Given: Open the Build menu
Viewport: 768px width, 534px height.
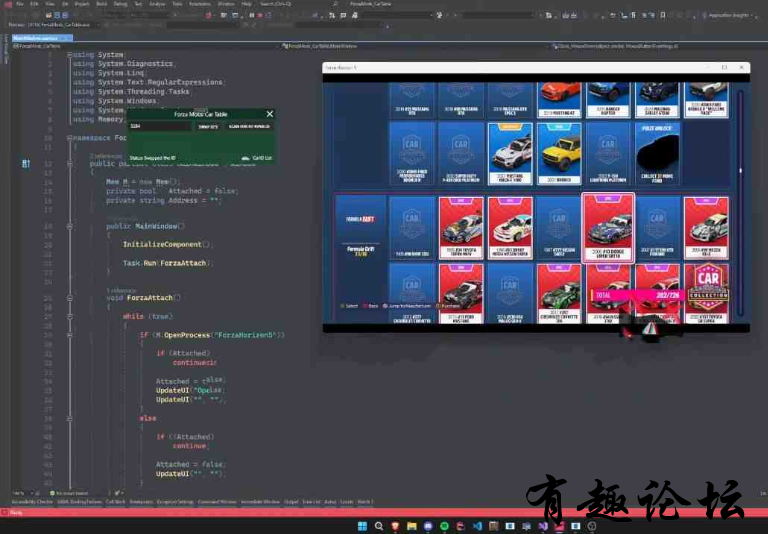Looking at the screenshot, I should (101, 4).
